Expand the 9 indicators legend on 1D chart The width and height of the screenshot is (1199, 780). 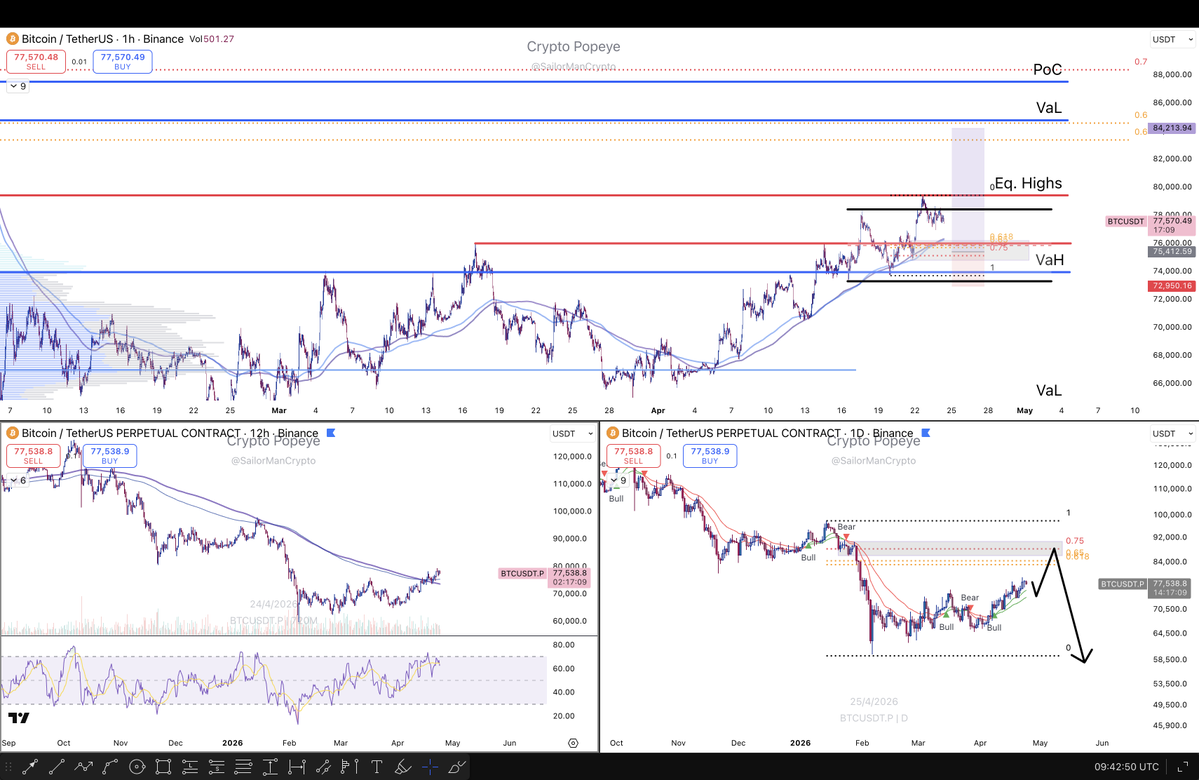point(619,480)
